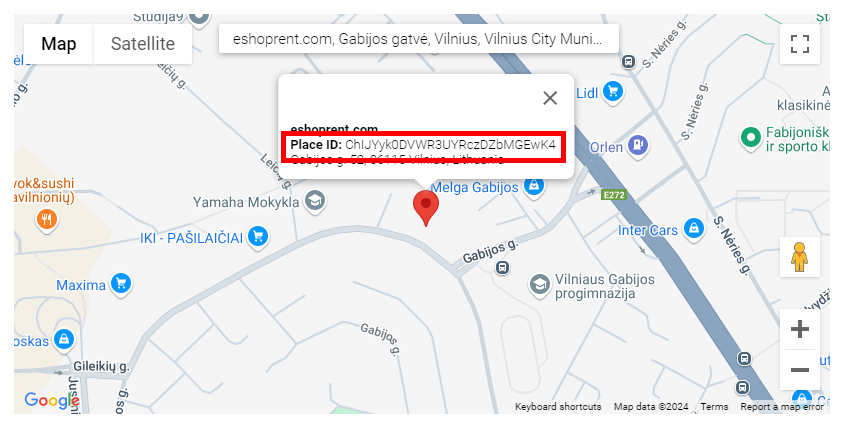Zoom out with the minus button
The height and width of the screenshot is (429, 850).
[x=800, y=370]
